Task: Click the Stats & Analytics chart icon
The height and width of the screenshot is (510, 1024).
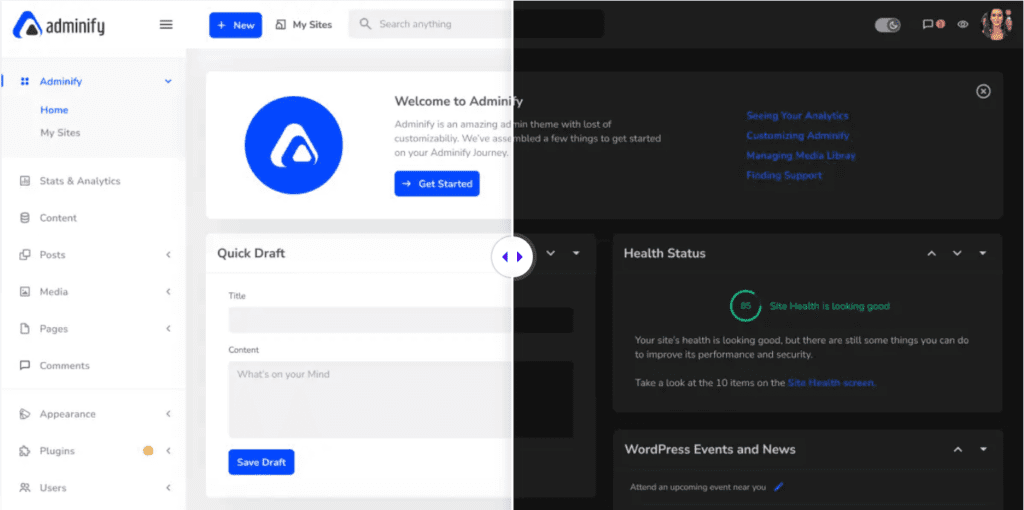Action: [x=25, y=181]
